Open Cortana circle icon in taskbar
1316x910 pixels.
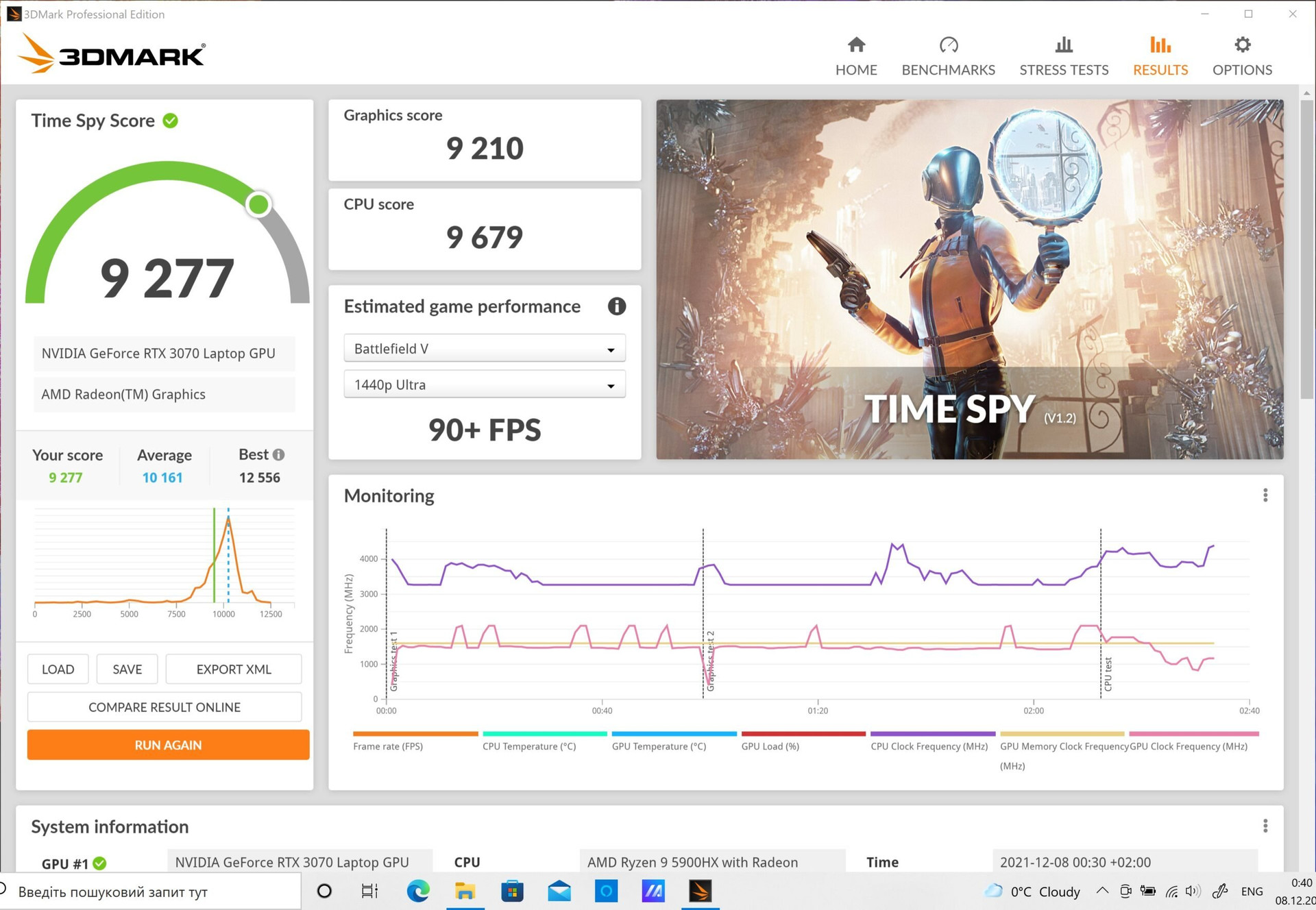coord(324,891)
